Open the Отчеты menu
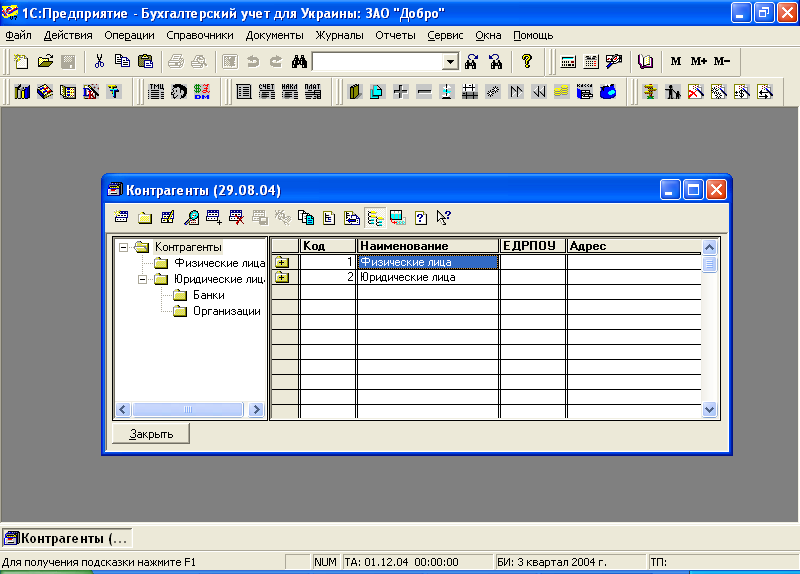The height and width of the screenshot is (574, 800). click(395, 35)
